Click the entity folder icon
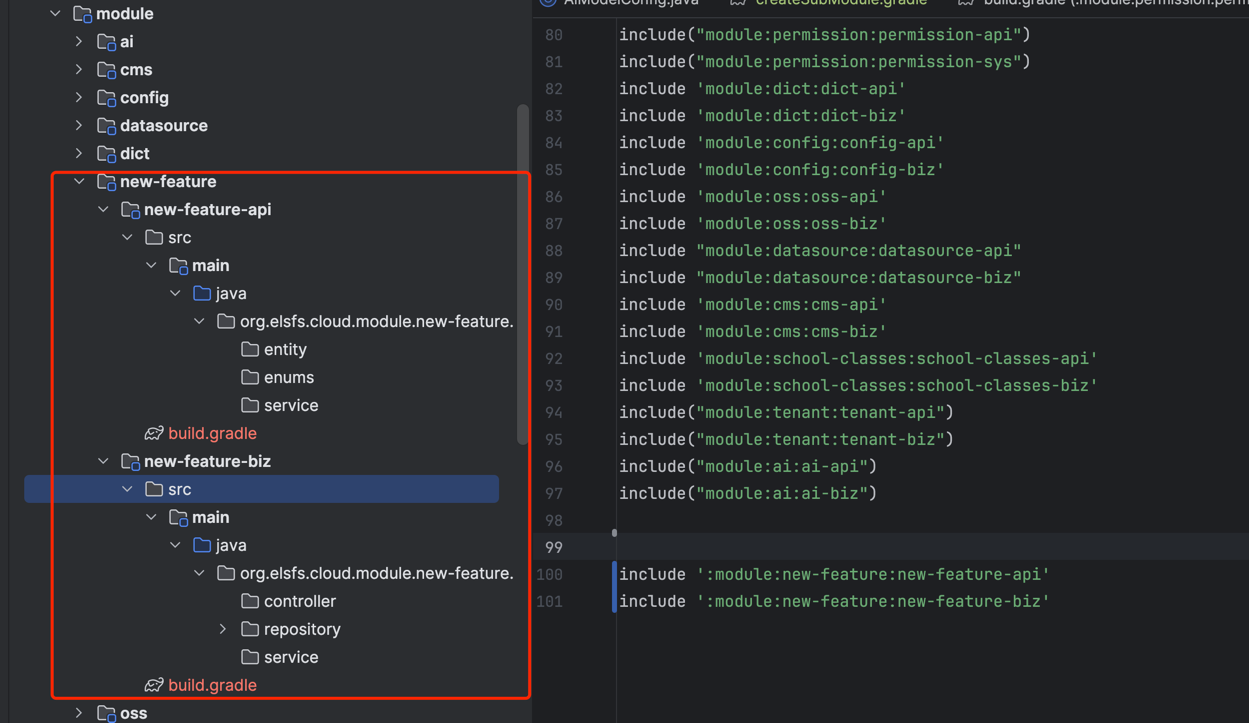 point(250,349)
